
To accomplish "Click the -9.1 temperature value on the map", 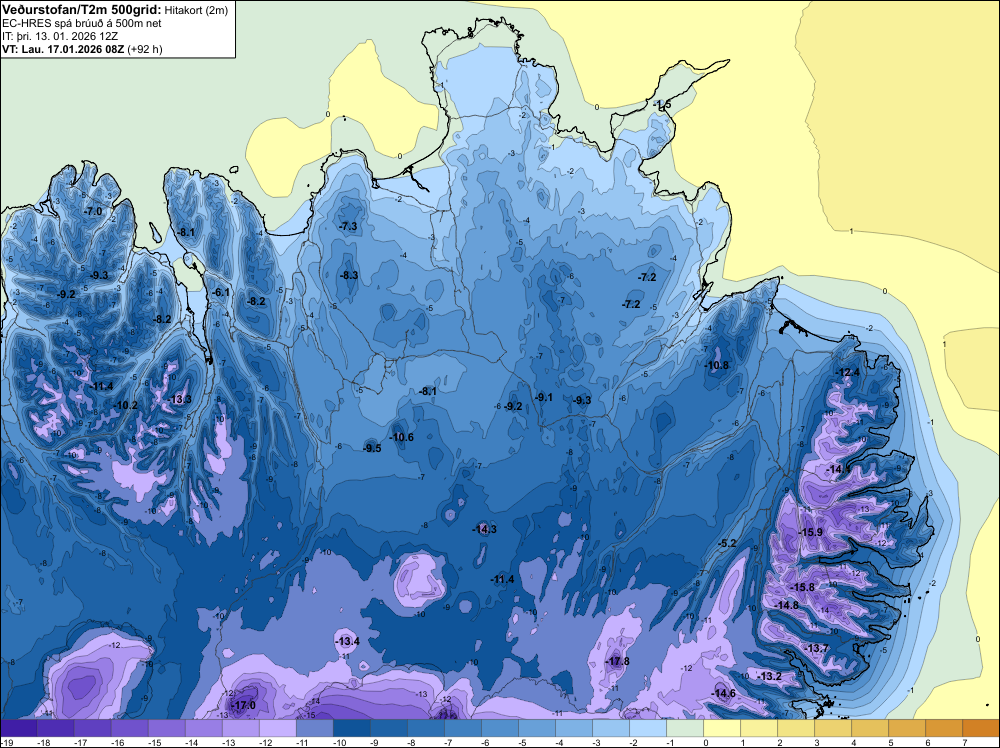I will tap(544, 397).
